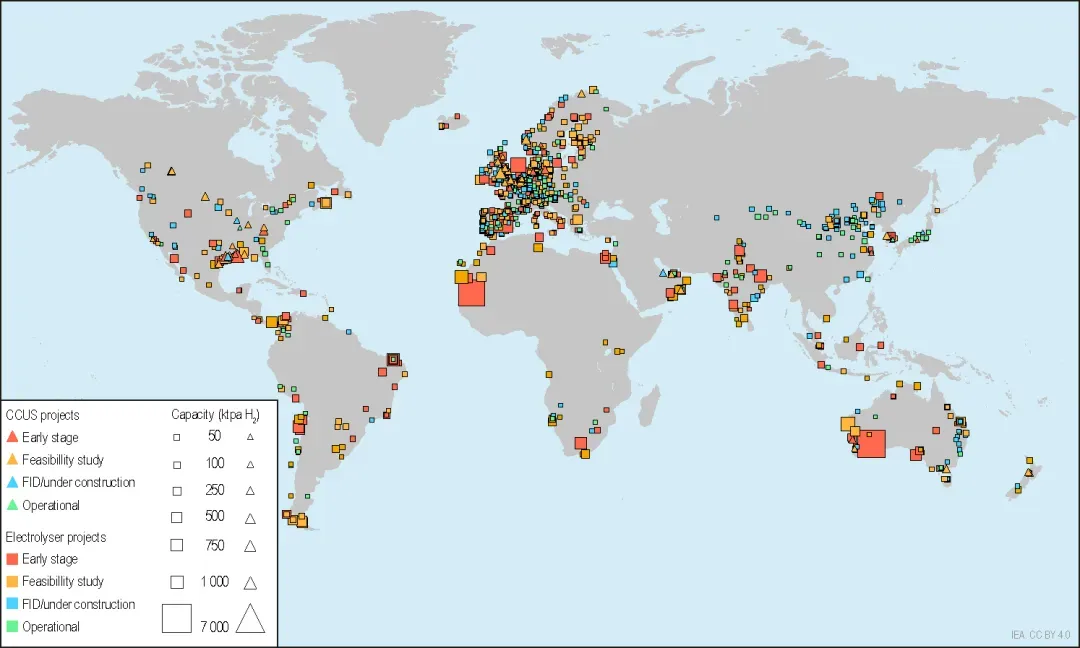Click the large red square in Western Australia
Screen dimensions: 1080x648
click(x=871, y=443)
